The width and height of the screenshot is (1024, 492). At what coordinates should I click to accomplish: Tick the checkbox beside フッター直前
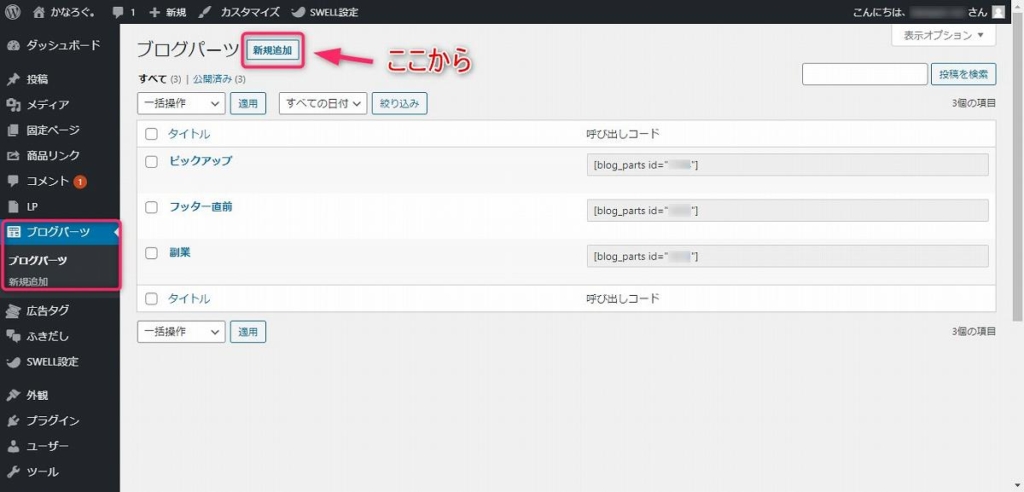tap(152, 207)
